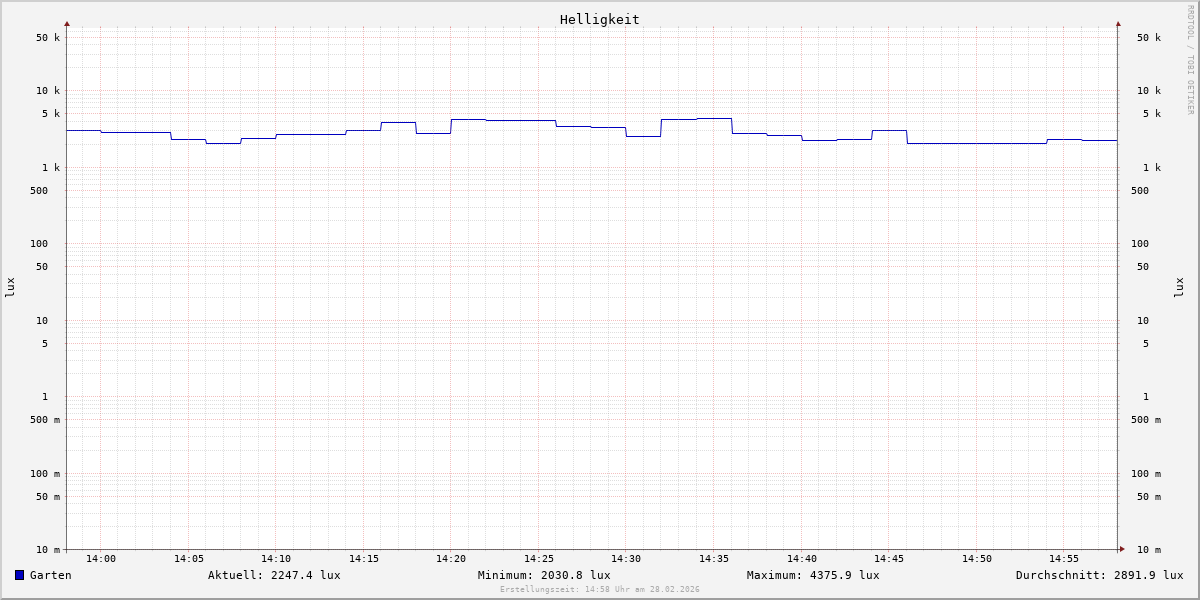1200x600 pixels.
Task: Click the RRDTOOL / TOBI OETIKER watermark
Action: pyautogui.click(x=1190, y=60)
